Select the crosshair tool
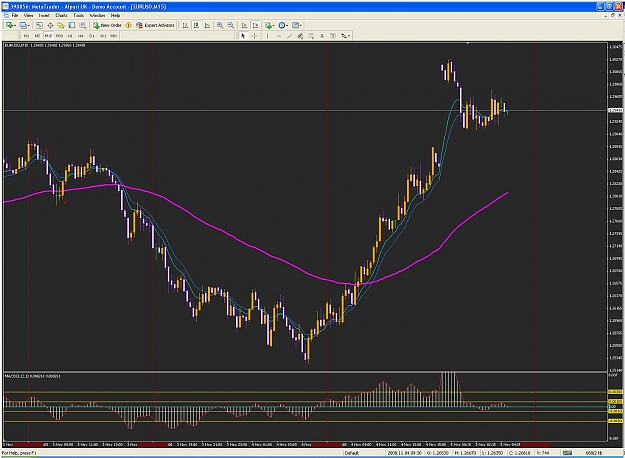The width and height of the screenshot is (625, 458). click(254, 36)
